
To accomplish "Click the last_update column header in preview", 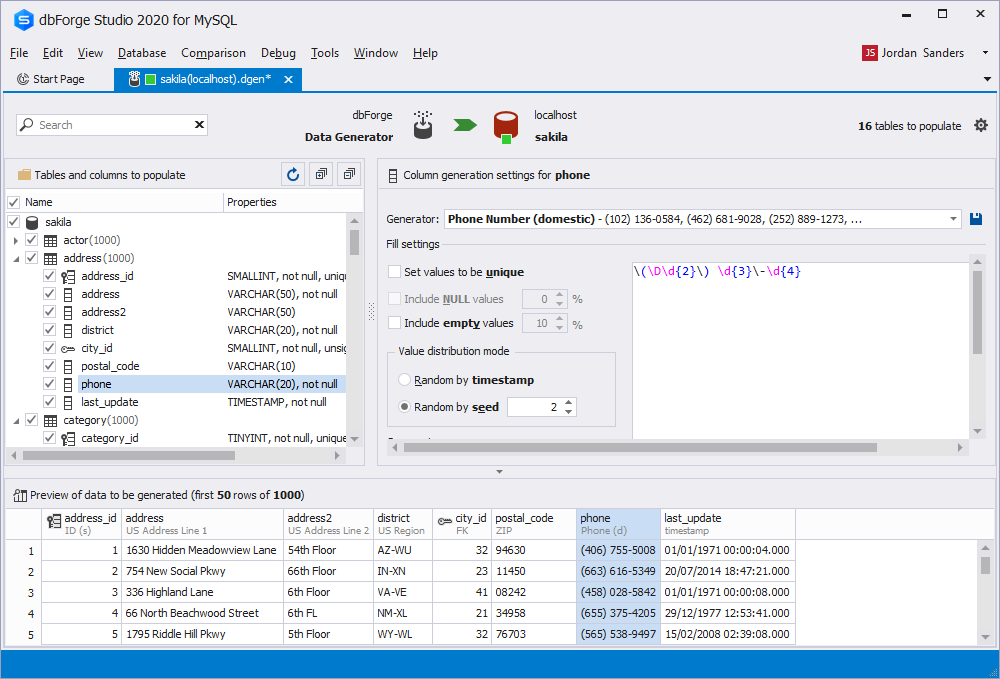I will (728, 523).
